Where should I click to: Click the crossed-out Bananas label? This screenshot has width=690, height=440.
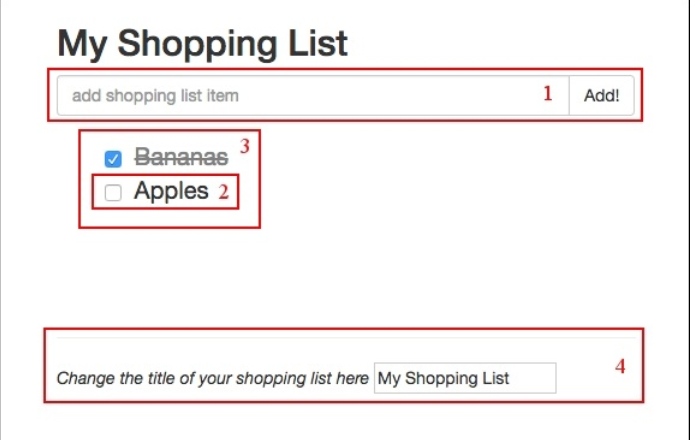coord(181,157)
